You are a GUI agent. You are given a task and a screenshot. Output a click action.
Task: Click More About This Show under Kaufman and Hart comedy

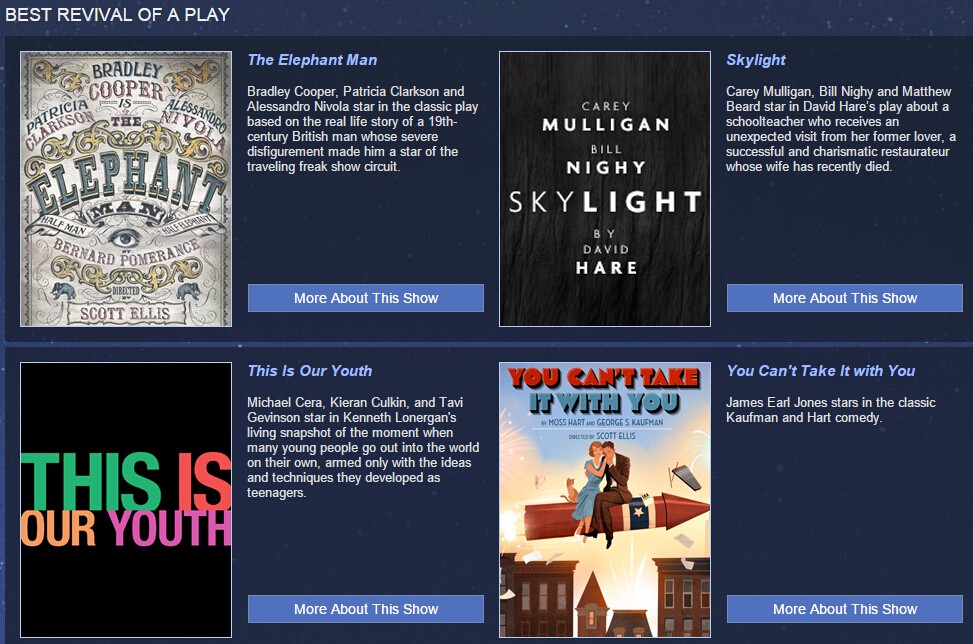pyautogui.click(x=845, y=609)
